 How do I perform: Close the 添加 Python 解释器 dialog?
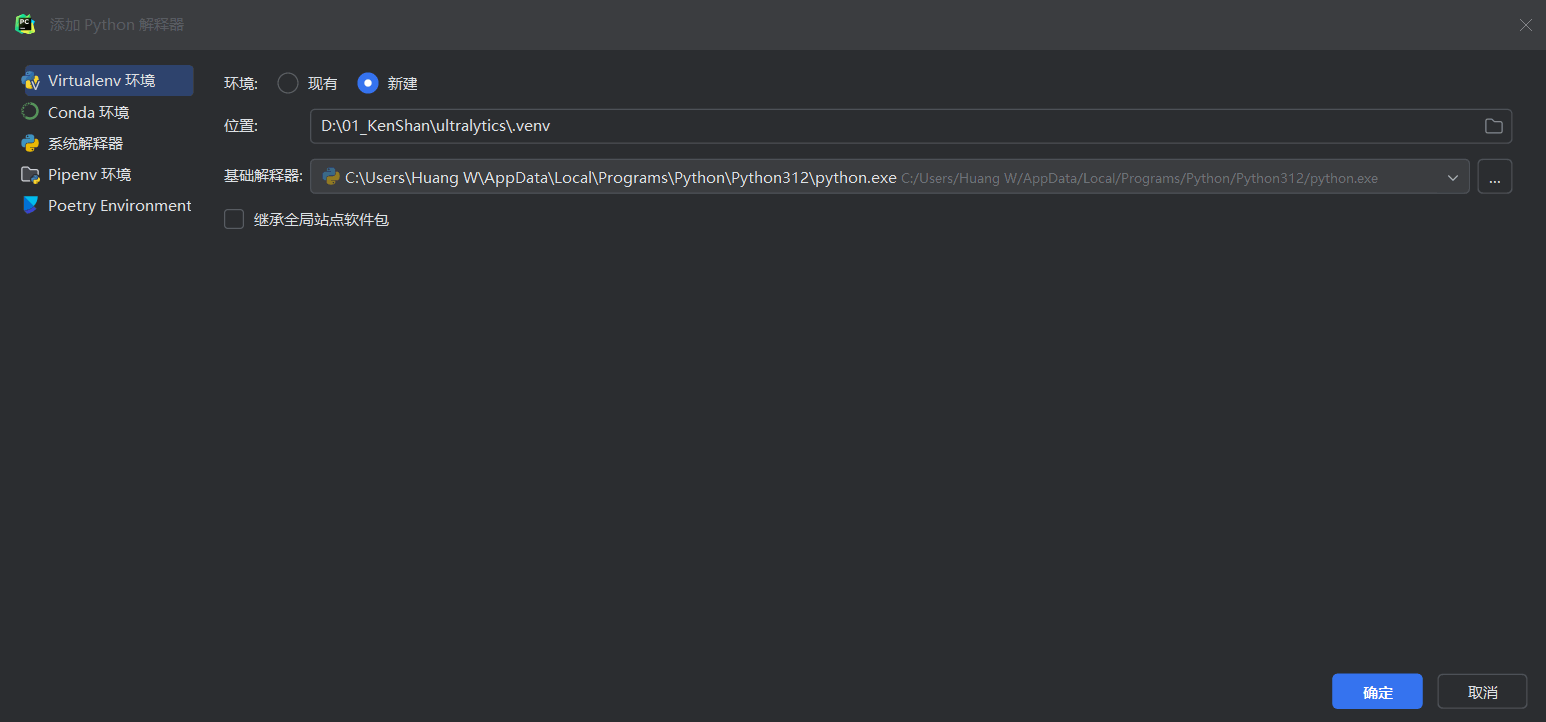tap(1525, 25)
